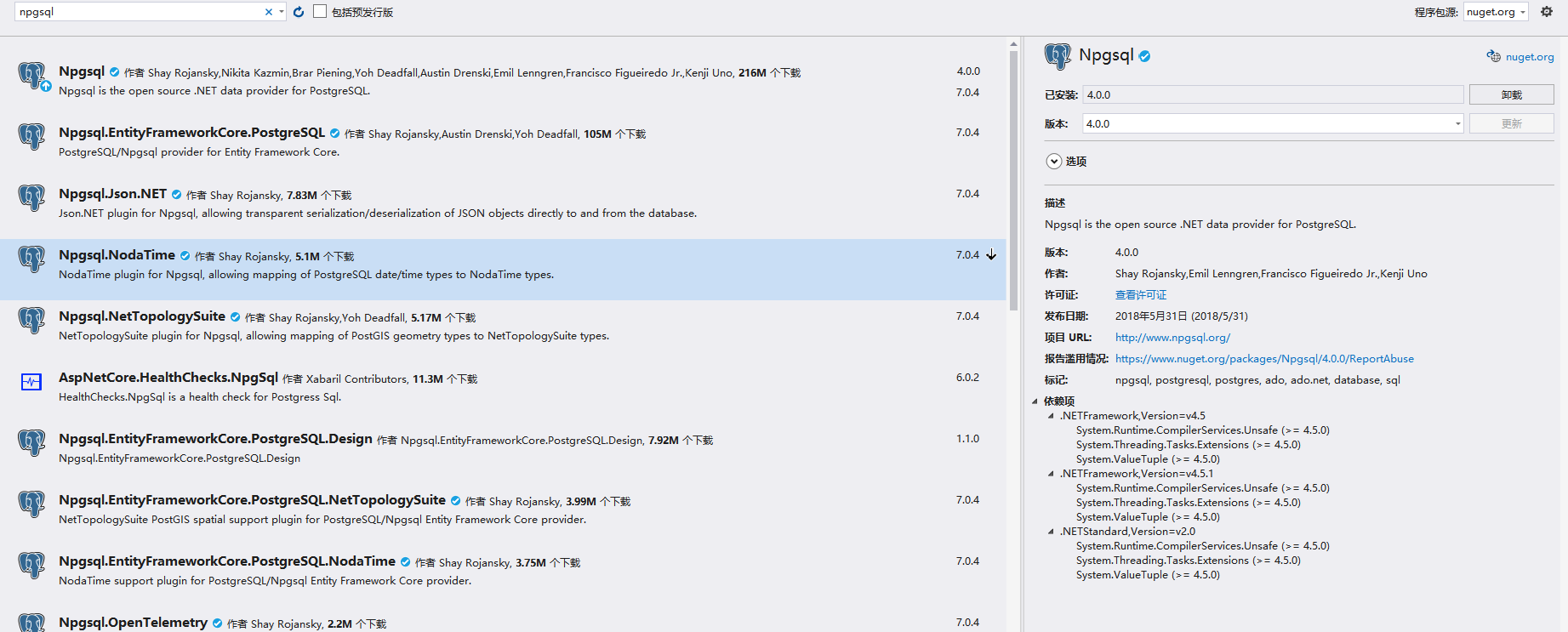
Task: Collapse the .NETStandard,Version=v2.0 node
Action: (1051, 532)
